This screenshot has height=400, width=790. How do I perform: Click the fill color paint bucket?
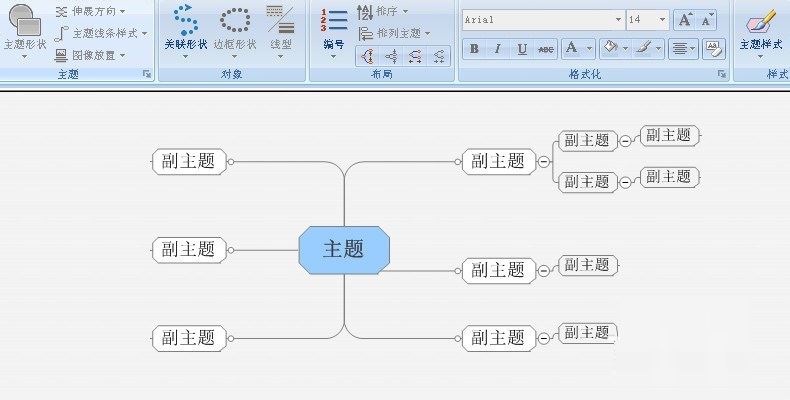pos(610,48)
